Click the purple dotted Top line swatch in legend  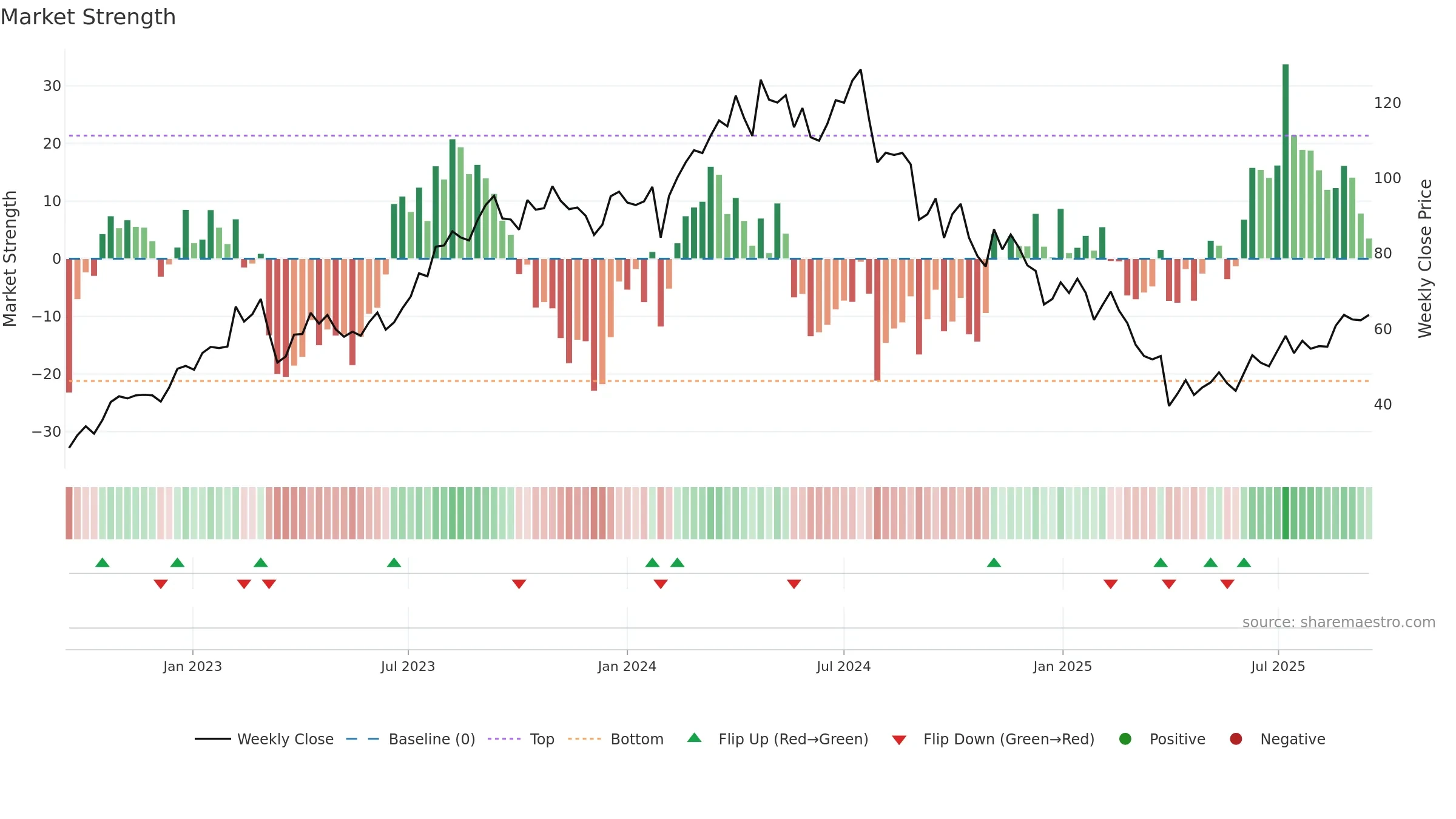(504, 739)
